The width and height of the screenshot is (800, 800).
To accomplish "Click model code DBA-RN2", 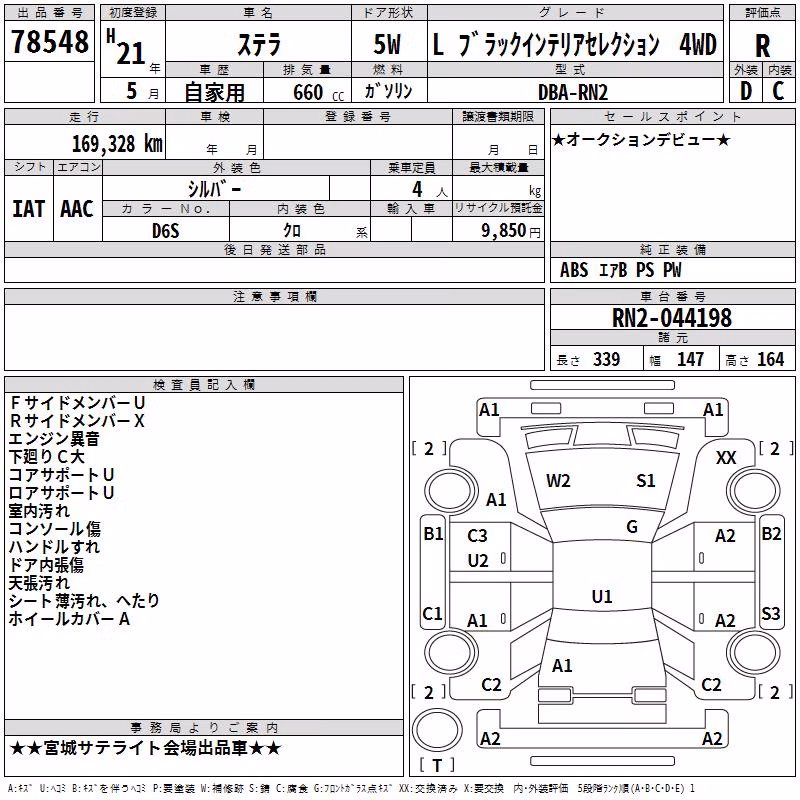I will 573,92.
